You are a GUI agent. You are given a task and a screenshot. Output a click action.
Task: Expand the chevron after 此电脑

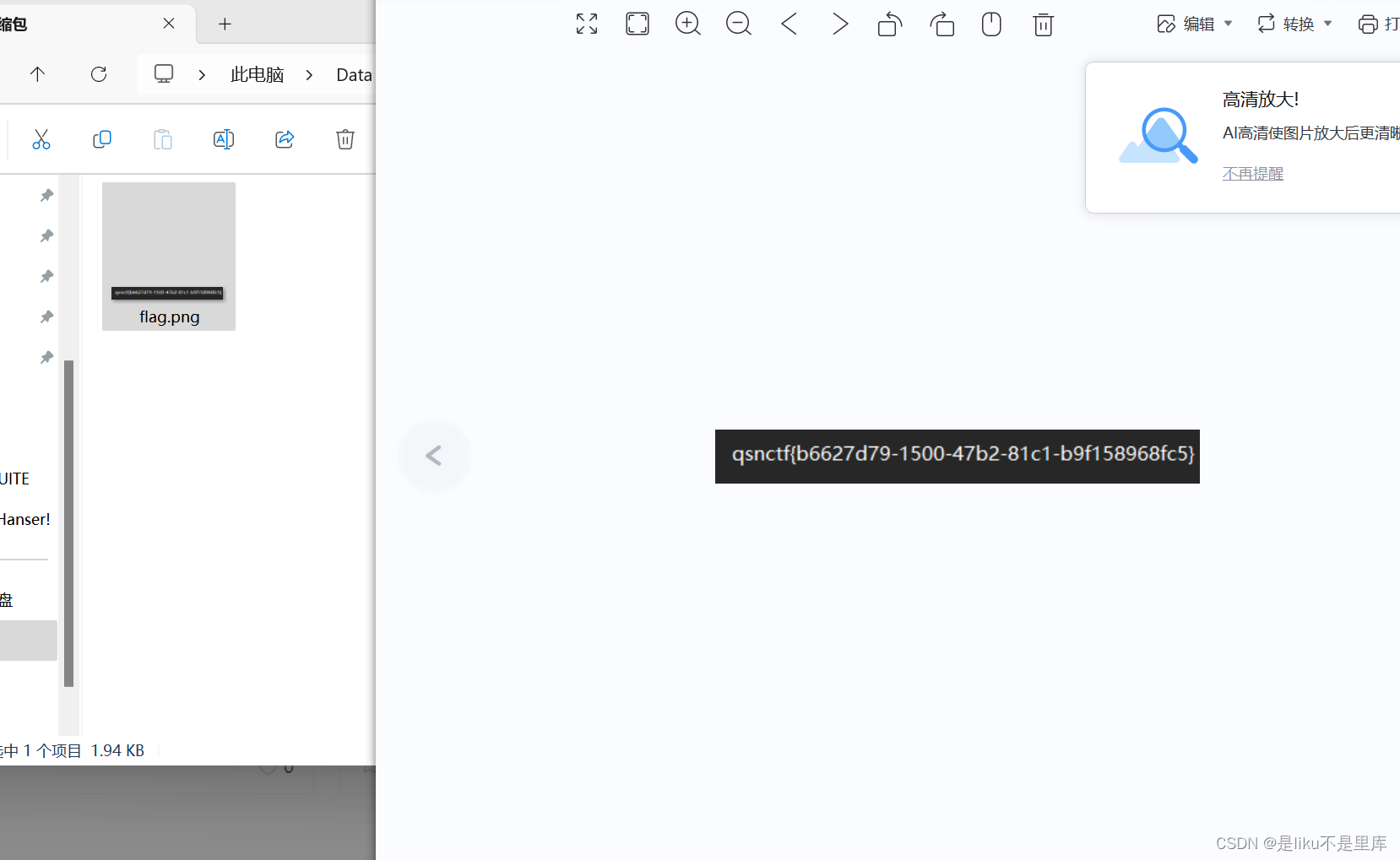(x=310, y=75)
